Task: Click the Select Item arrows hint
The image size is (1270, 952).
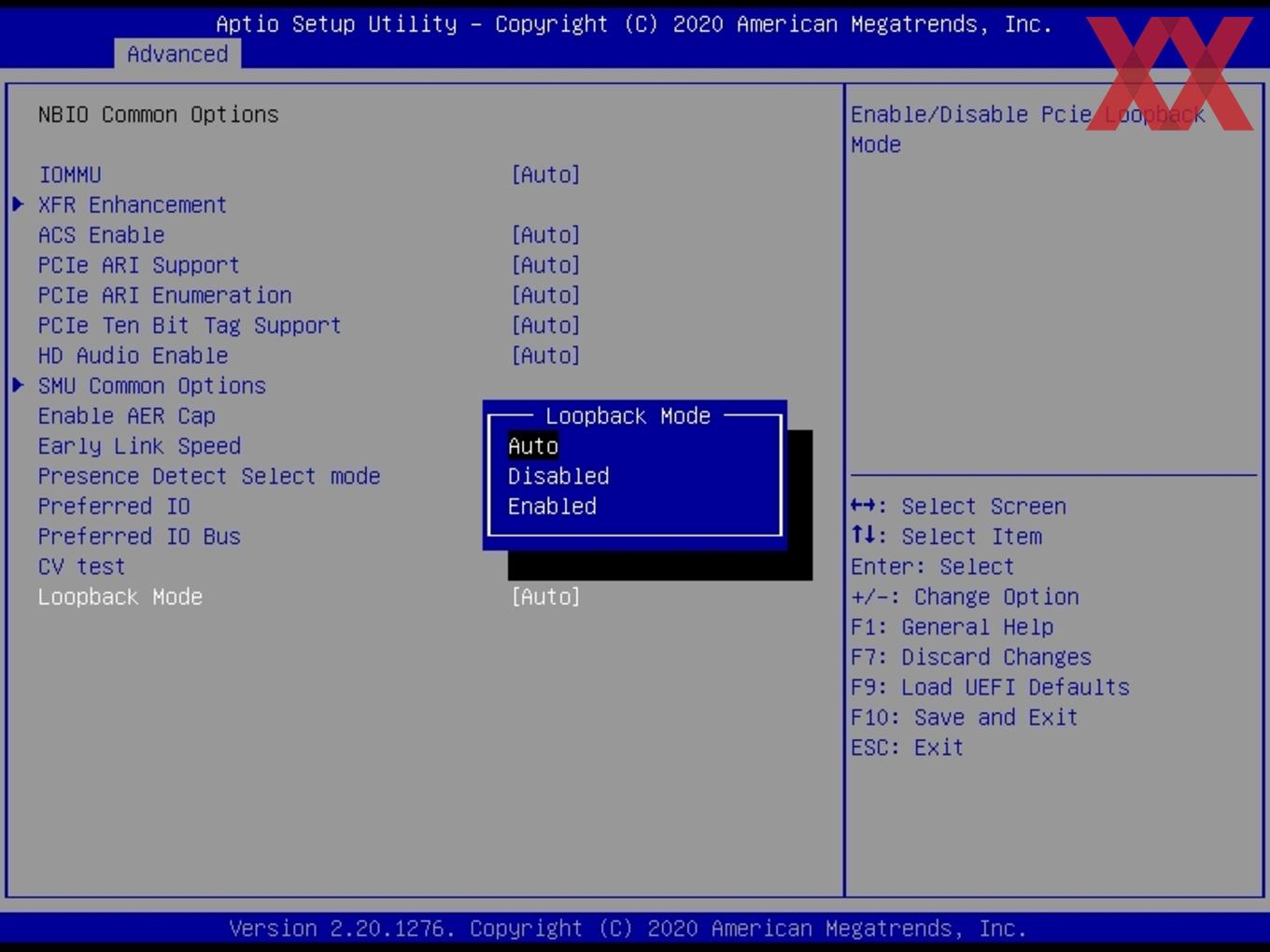Action: pyautogui.click(x=946, y=536)
